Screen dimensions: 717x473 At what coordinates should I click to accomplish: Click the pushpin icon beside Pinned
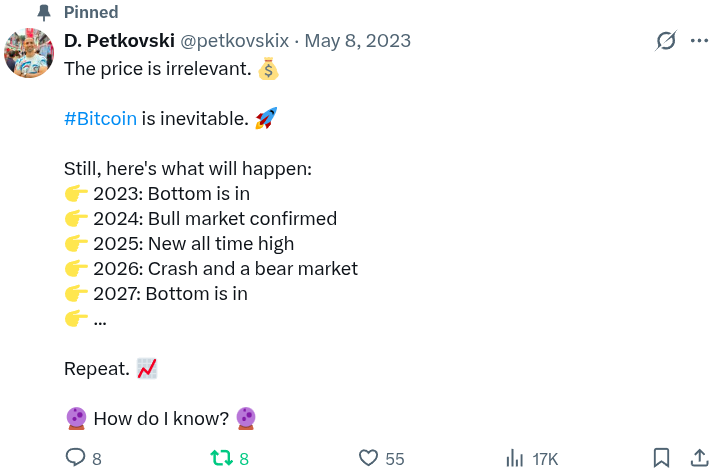(43, 12)
